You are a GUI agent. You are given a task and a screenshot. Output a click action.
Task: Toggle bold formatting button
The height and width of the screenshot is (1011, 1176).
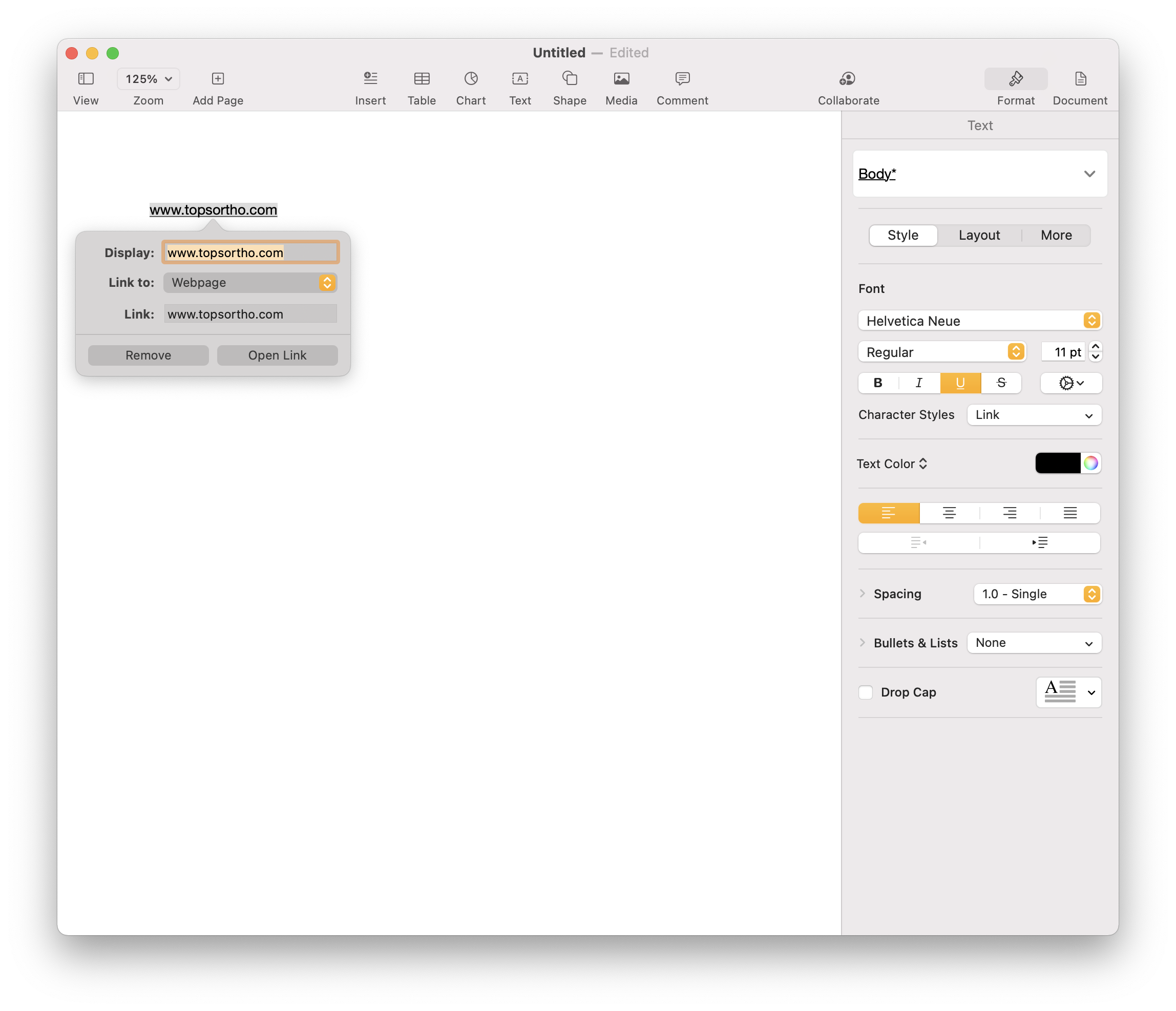click(877, 383)
